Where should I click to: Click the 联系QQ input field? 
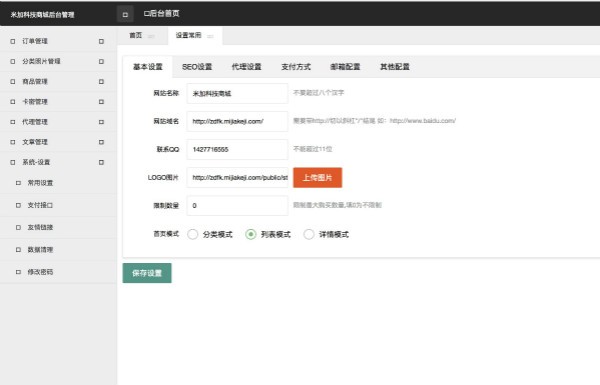237,149
